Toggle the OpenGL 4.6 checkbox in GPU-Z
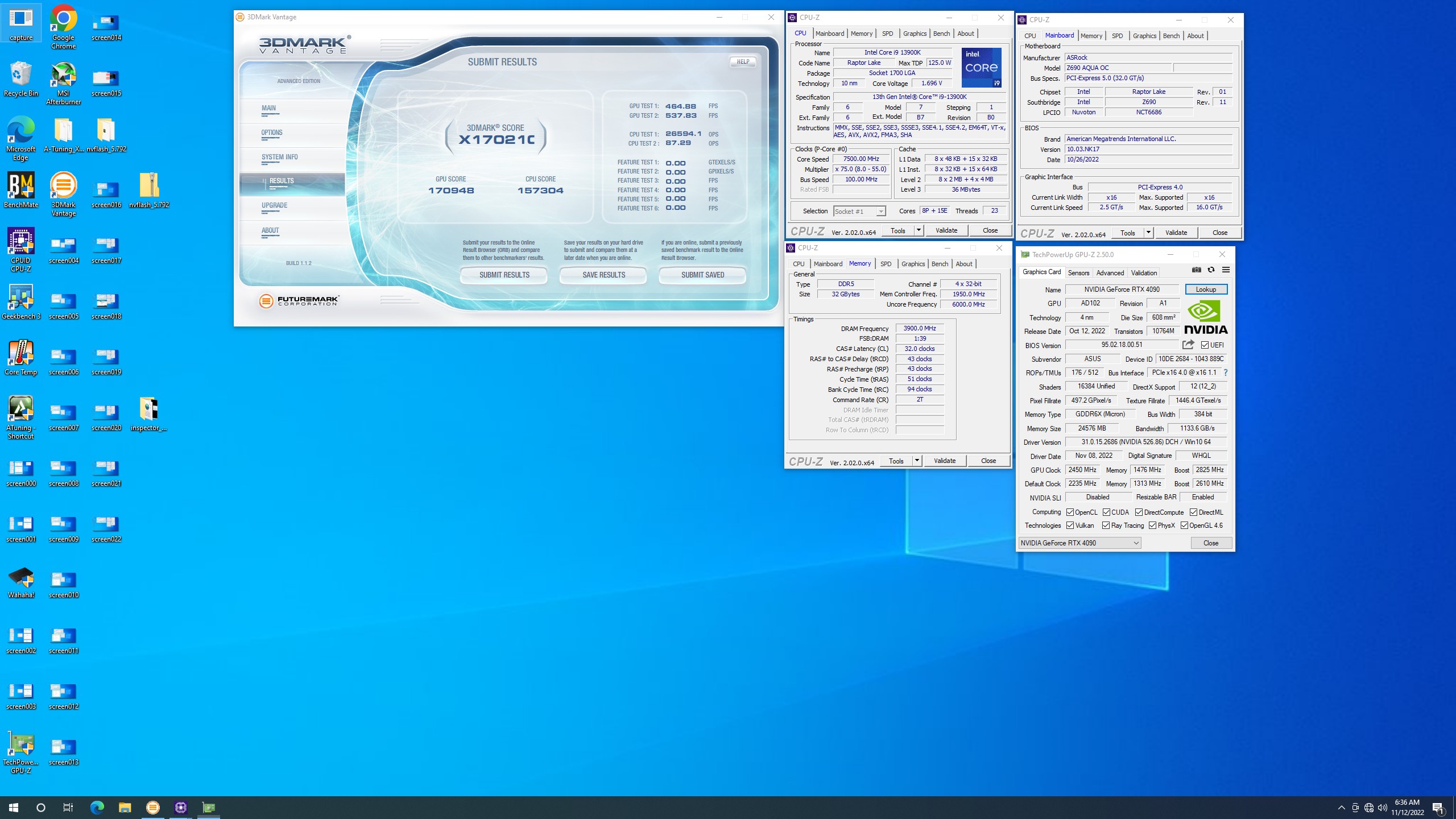The height and width of the screenshot is (819, 1456). pos(1184,526)
